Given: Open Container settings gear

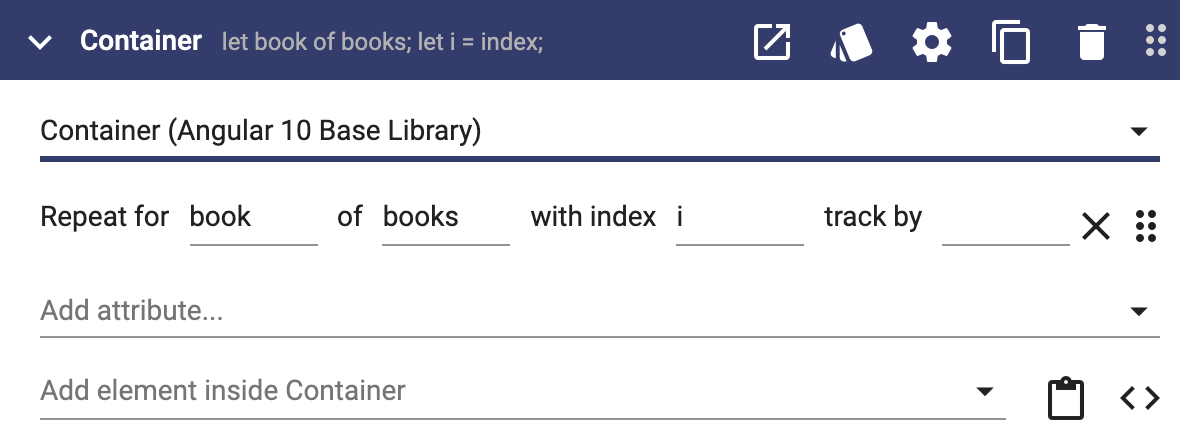Looking at the screenshot, I should pos(932,42).
